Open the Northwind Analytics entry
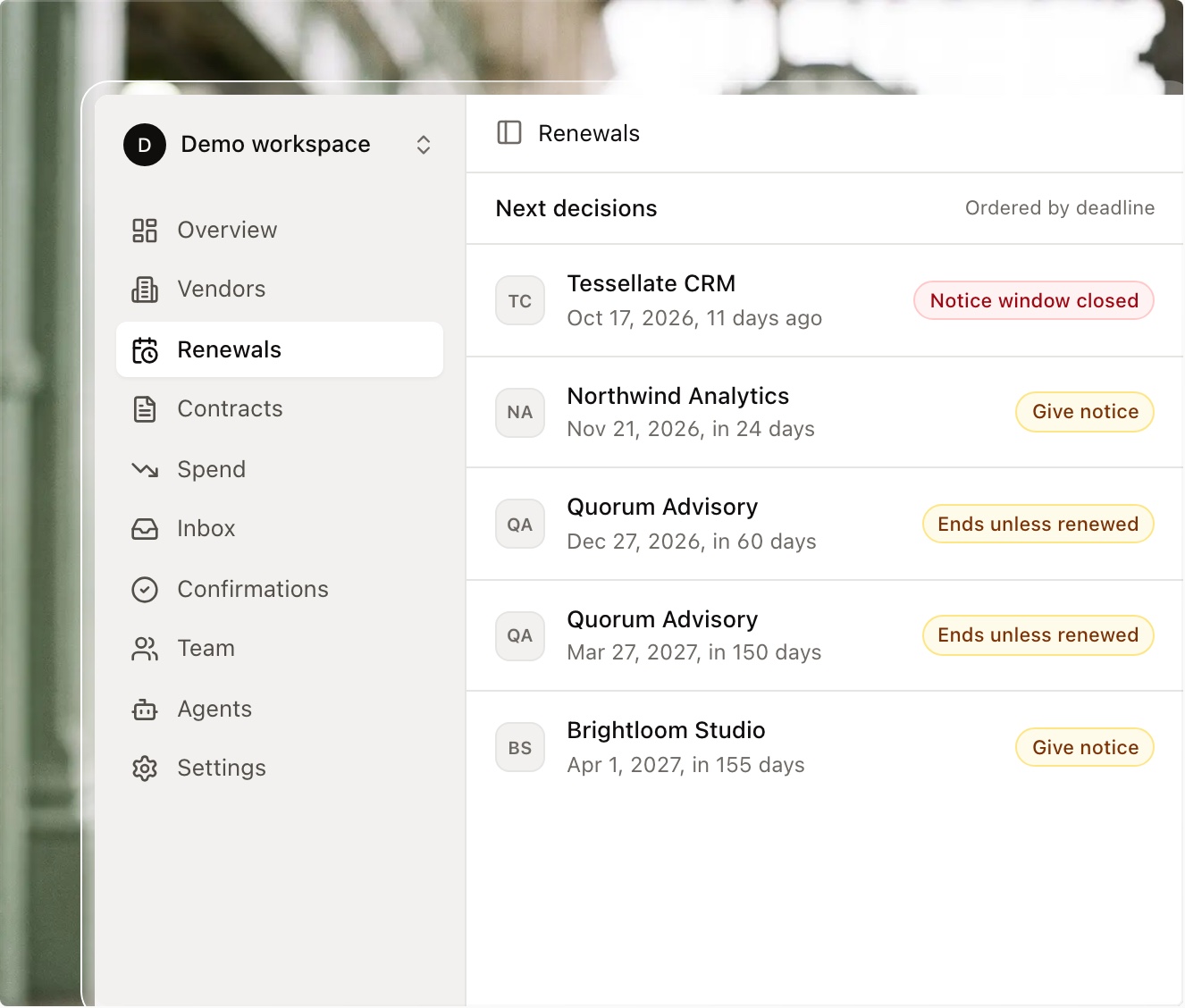Viewport: 1185px width, 1008px height. (825, 413)
